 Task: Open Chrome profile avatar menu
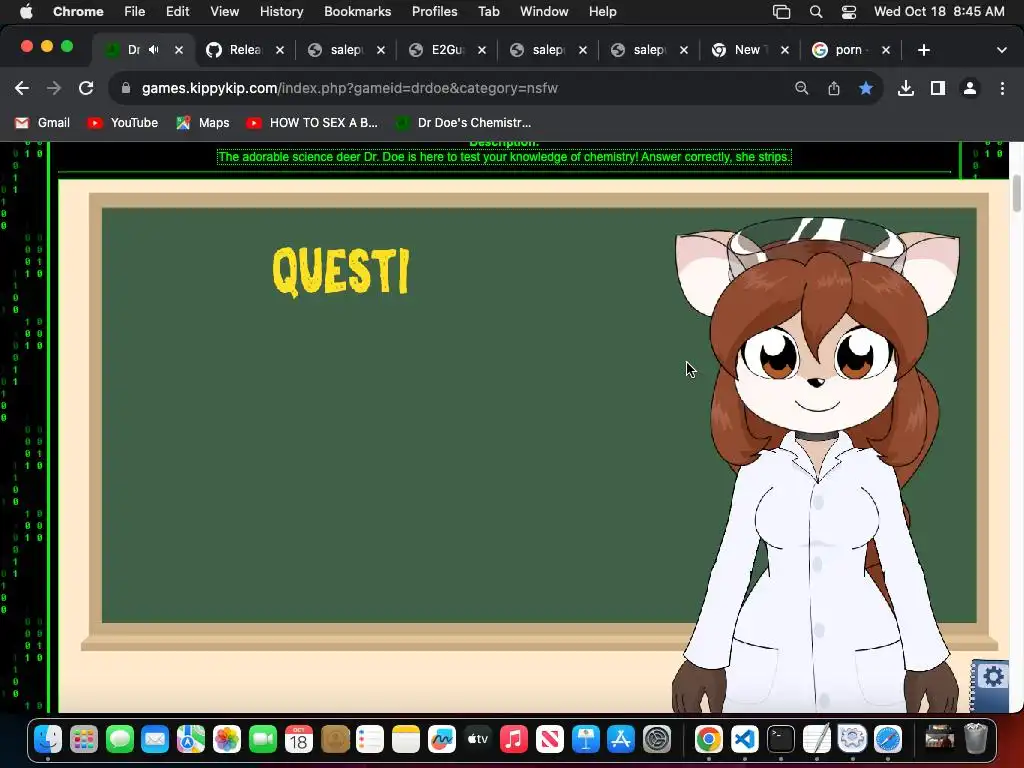pos(970,88)
